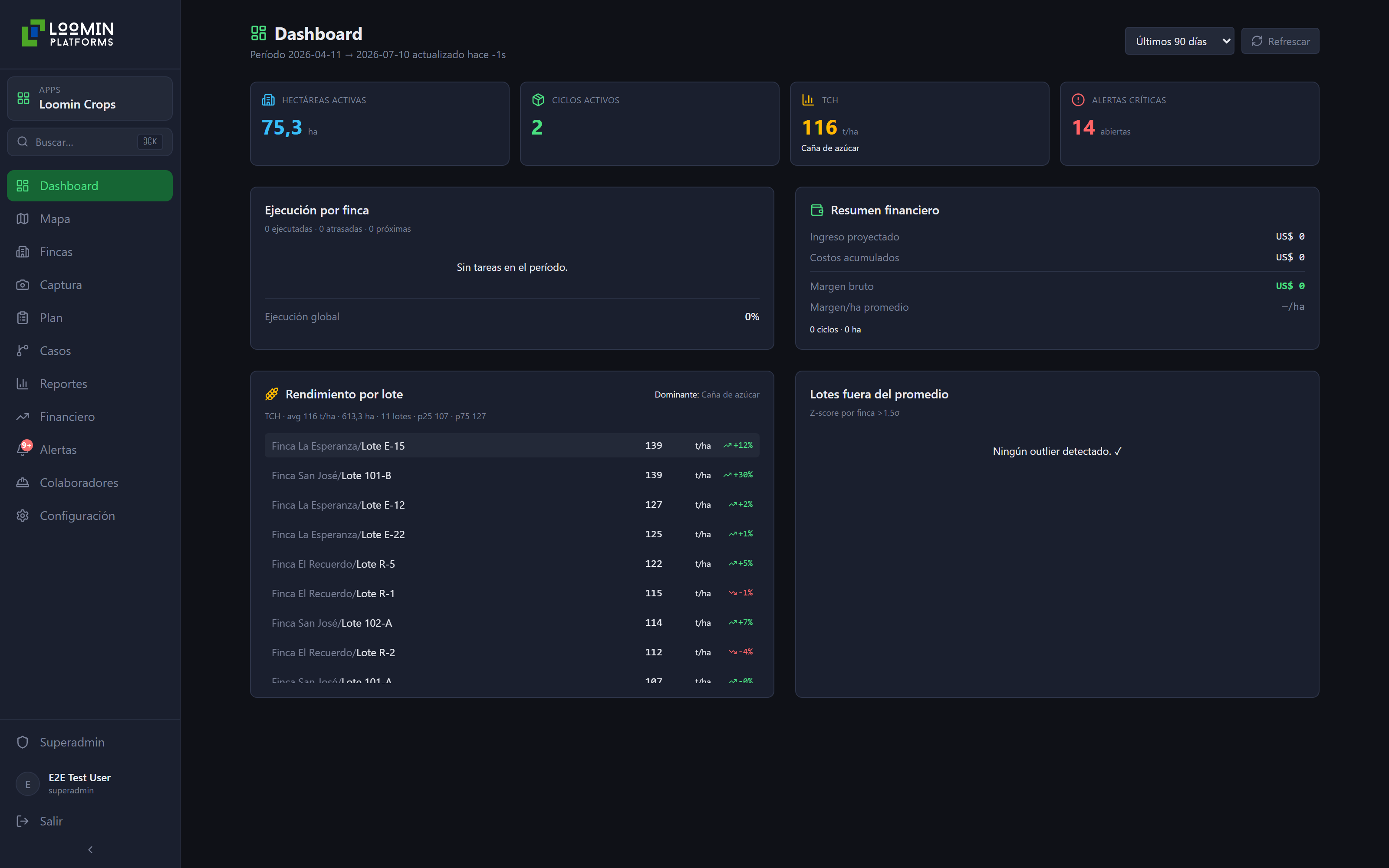Expand the Loomin Crops apps switcher
1389x868 pixels.
click(89, 98)
